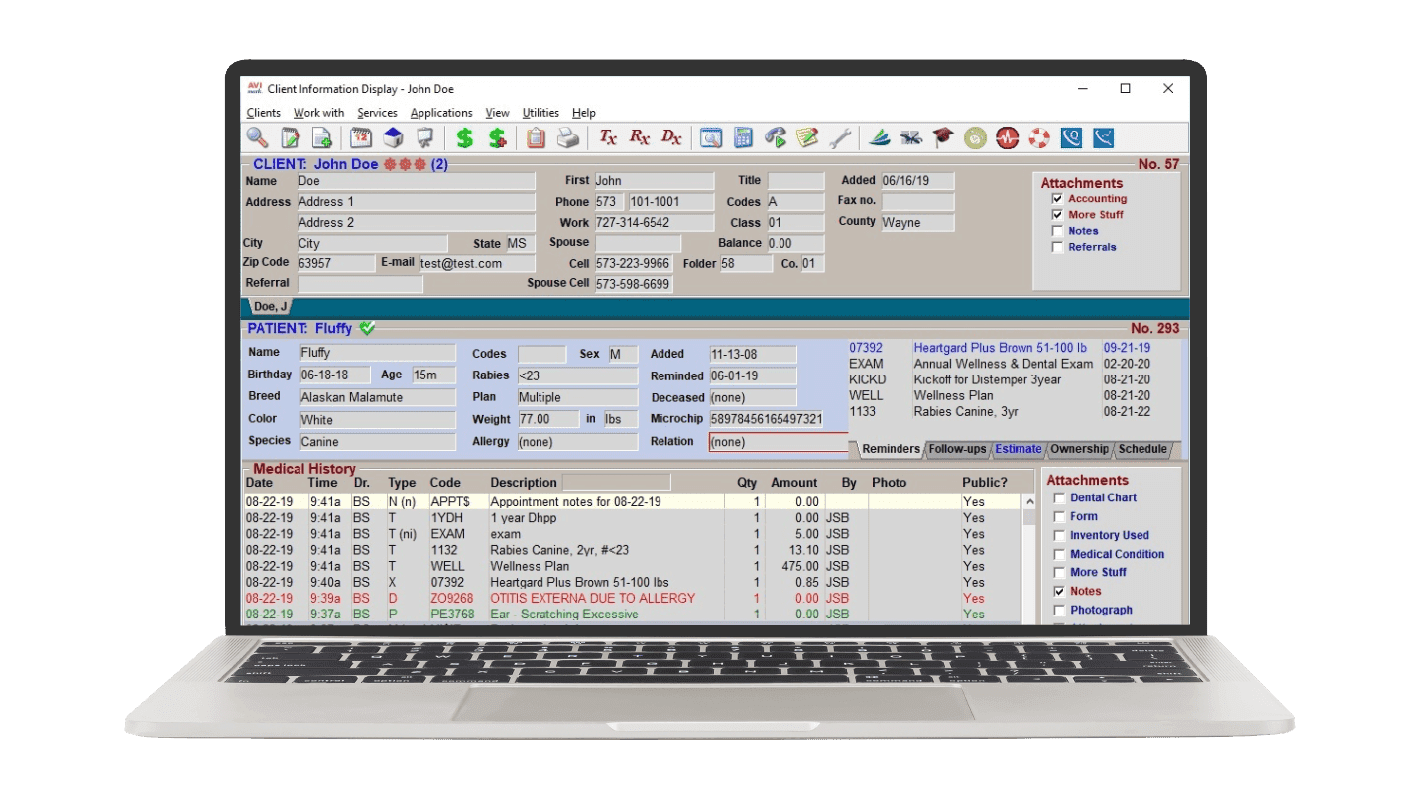The height and width of the screenshot is (798, 1419).
Task: Check the Dental Chart attachment checkbox
Action: 1059,498
